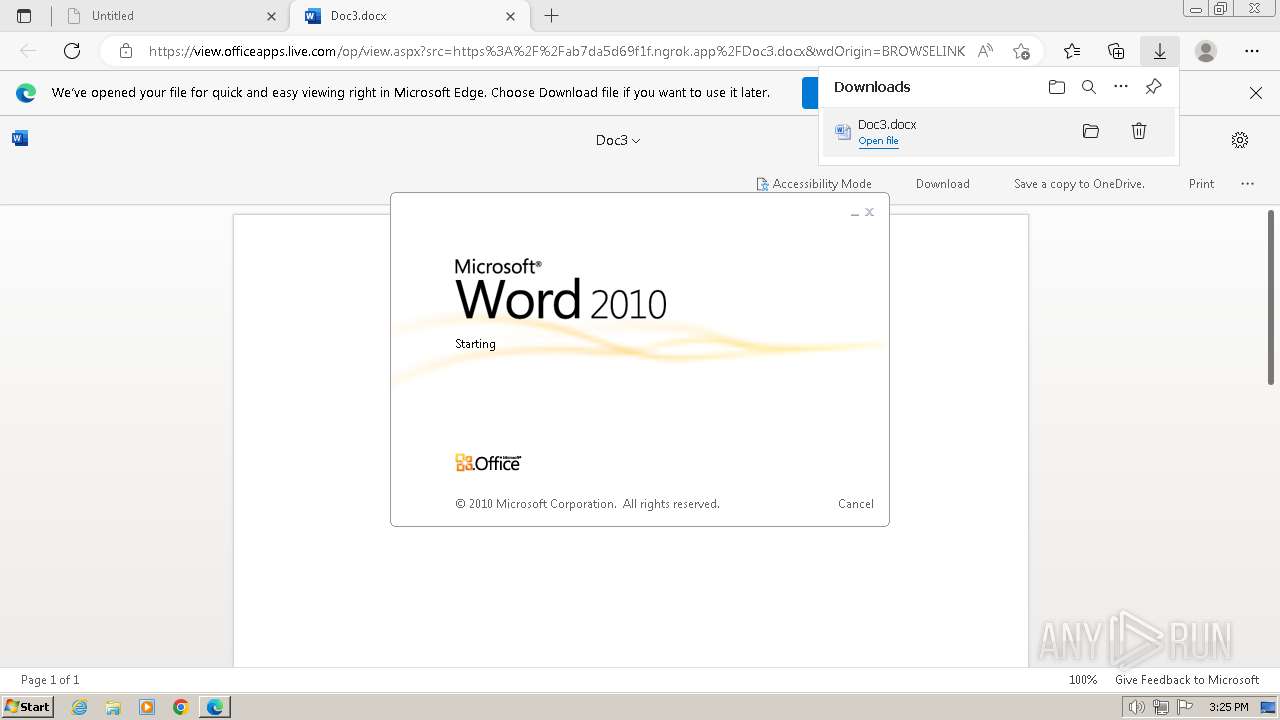Image resolution: width=1280 pixels, height=720 pixels.
Task: Click the Page 1 of 1 indicator
Action: point(50,680)
